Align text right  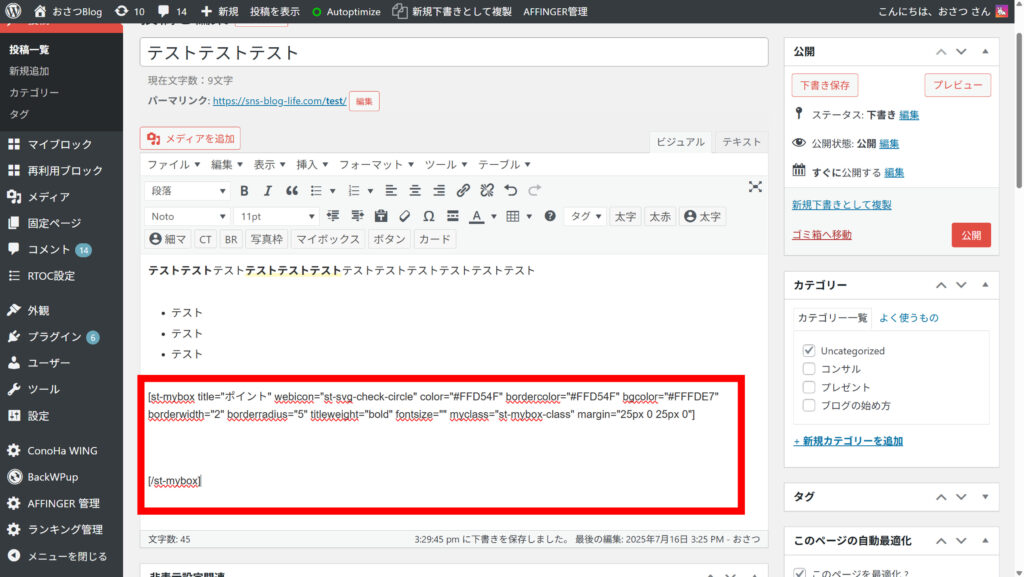pyautogui.click(x=439, y=191)
